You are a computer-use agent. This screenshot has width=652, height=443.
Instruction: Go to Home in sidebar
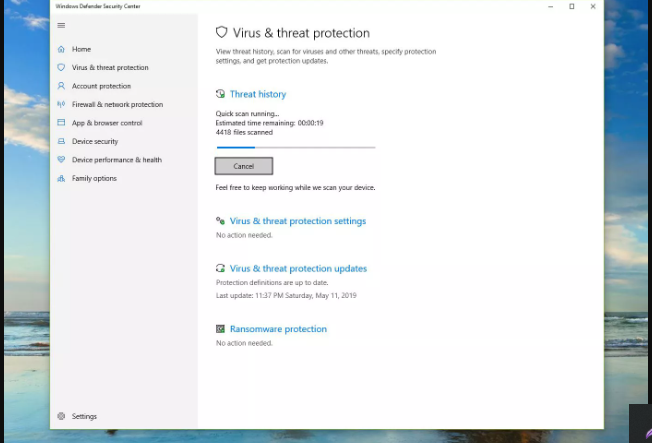pyautogui.click(x=82, y=49)
